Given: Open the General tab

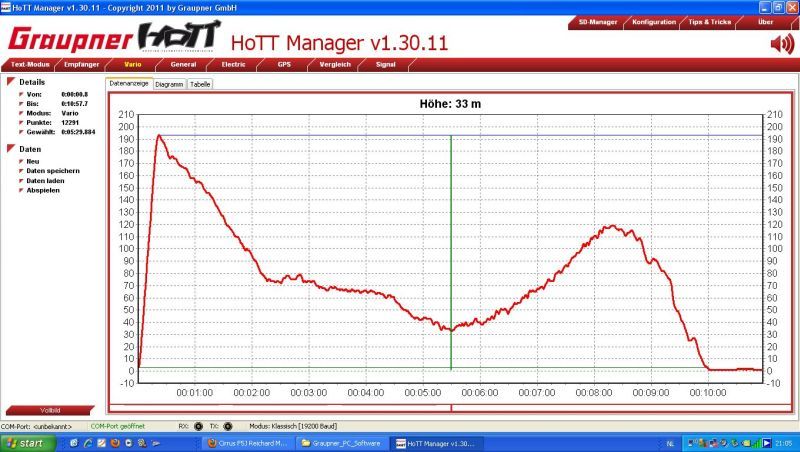Looking at the screenshot, I should click(x=183, y=65).
